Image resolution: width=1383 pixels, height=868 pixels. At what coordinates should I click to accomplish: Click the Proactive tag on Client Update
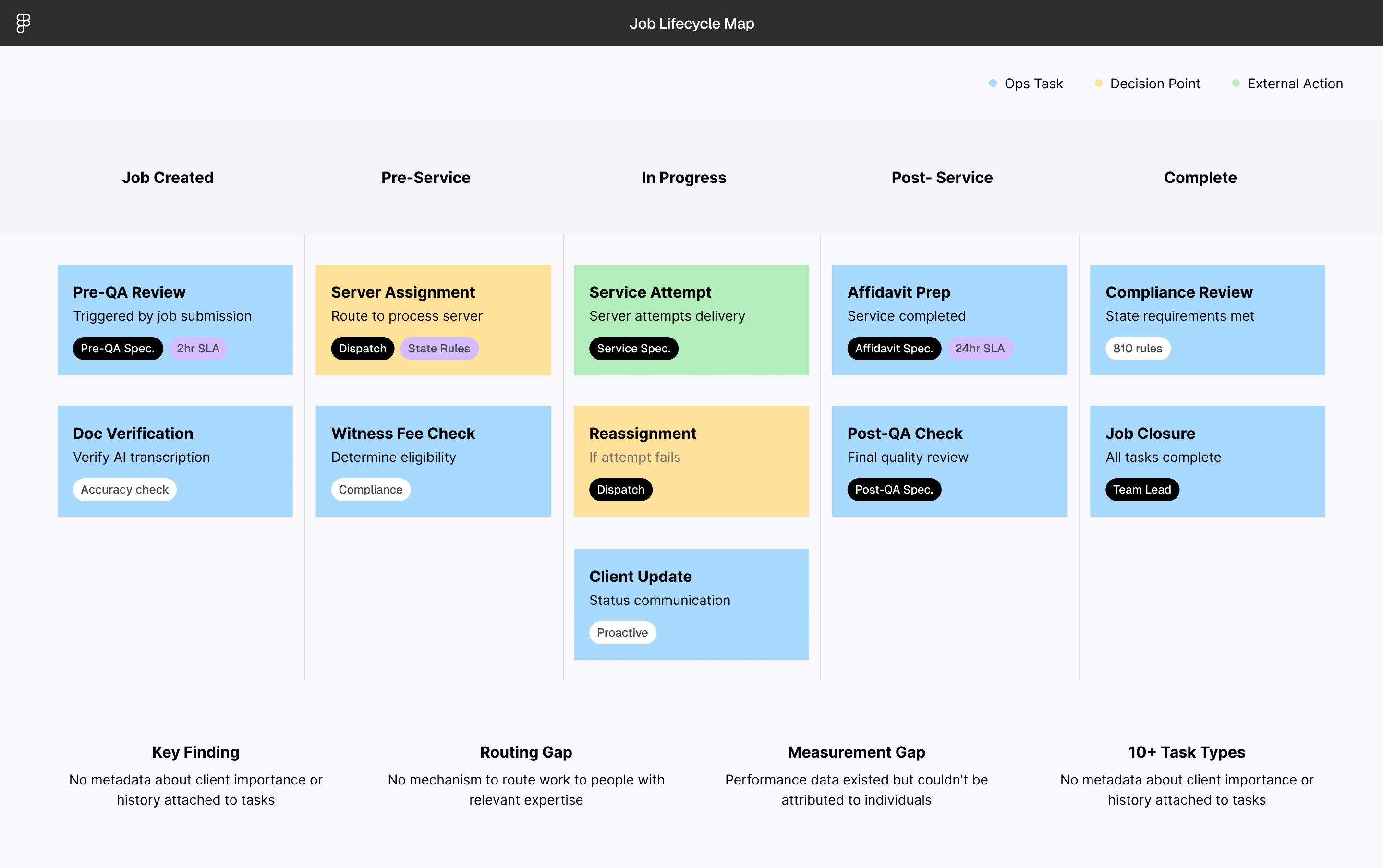[622, 632]
